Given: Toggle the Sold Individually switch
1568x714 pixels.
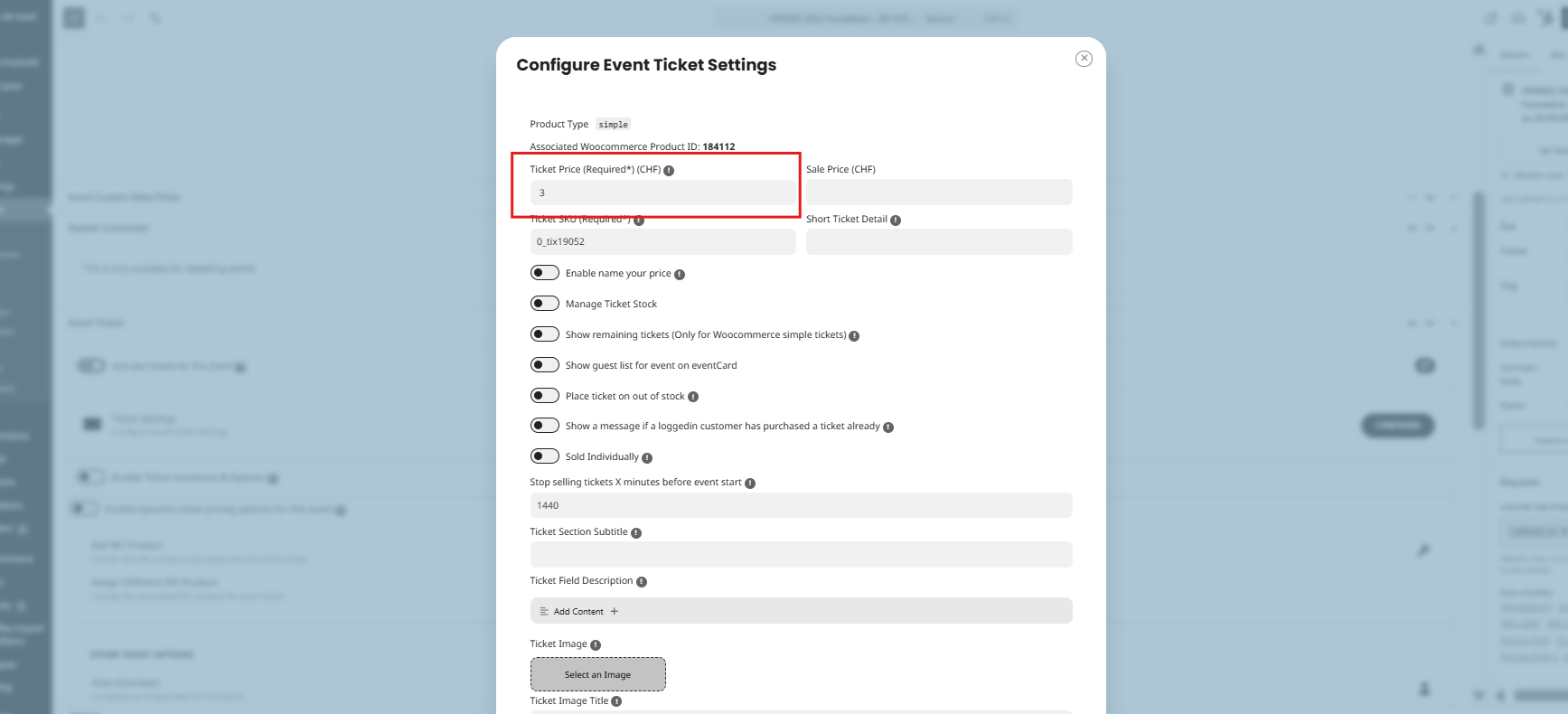Looking at the screenshot, I should (544, 456).
